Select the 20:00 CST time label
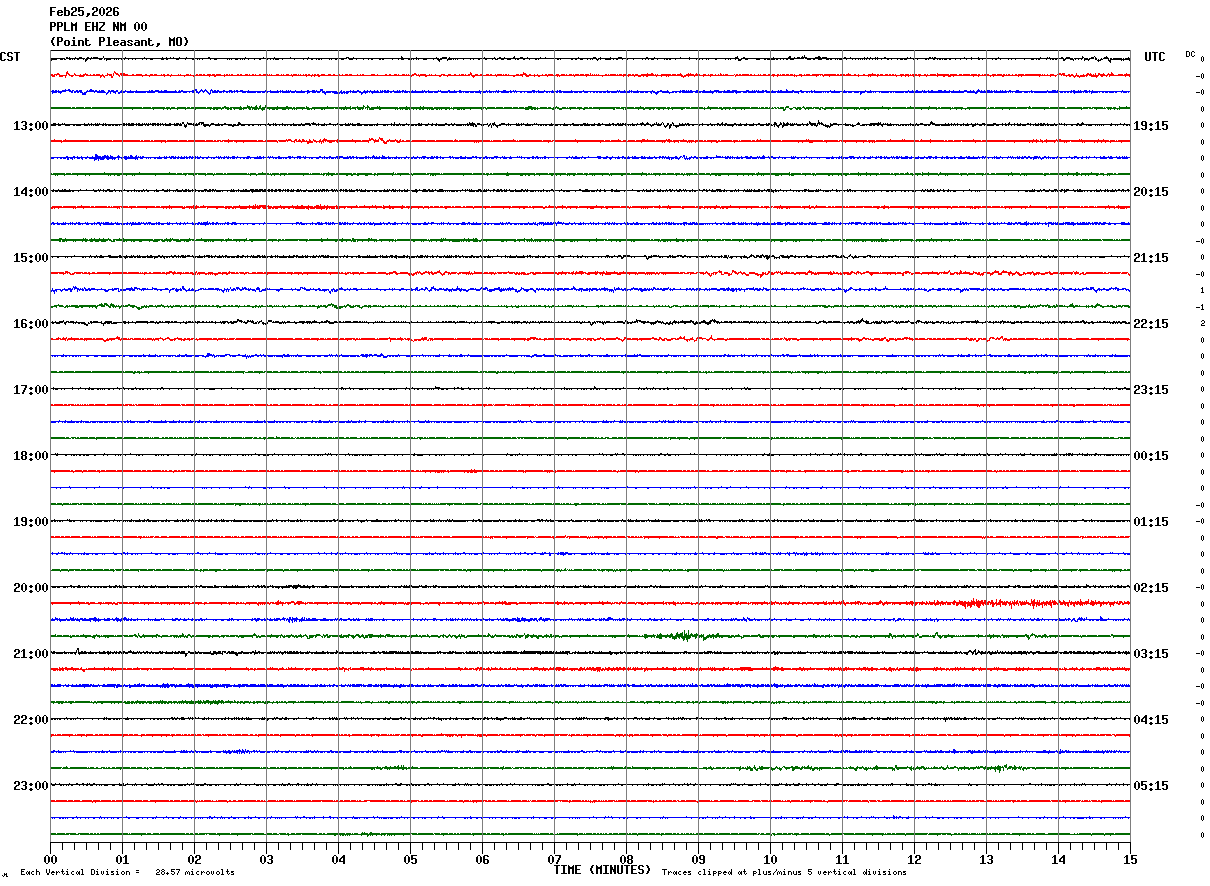1210x886 pixels. 30,588
